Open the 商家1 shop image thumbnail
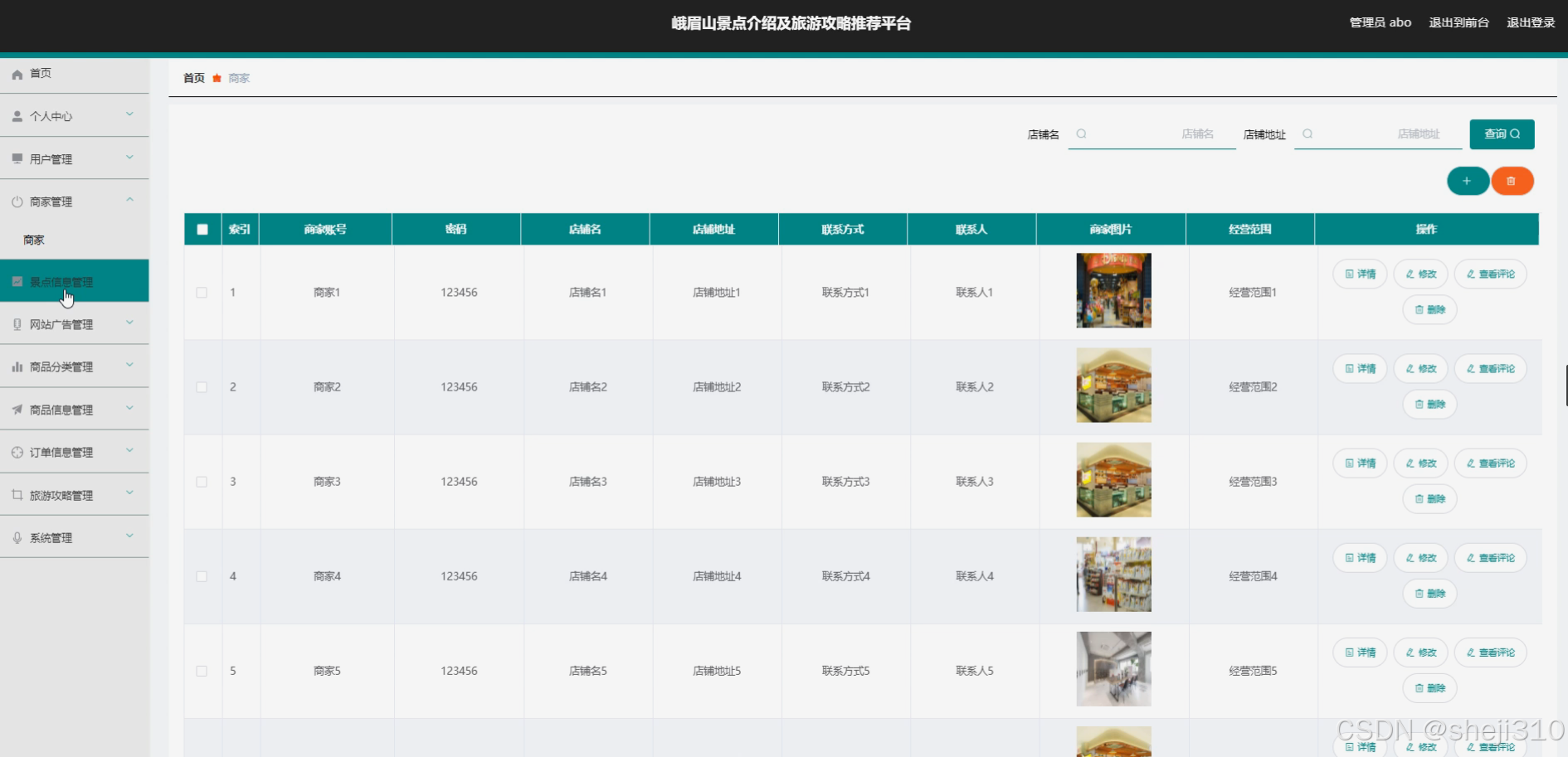Image resolution: width=1568 pixels, height=757 pixels. (1113, 290)
